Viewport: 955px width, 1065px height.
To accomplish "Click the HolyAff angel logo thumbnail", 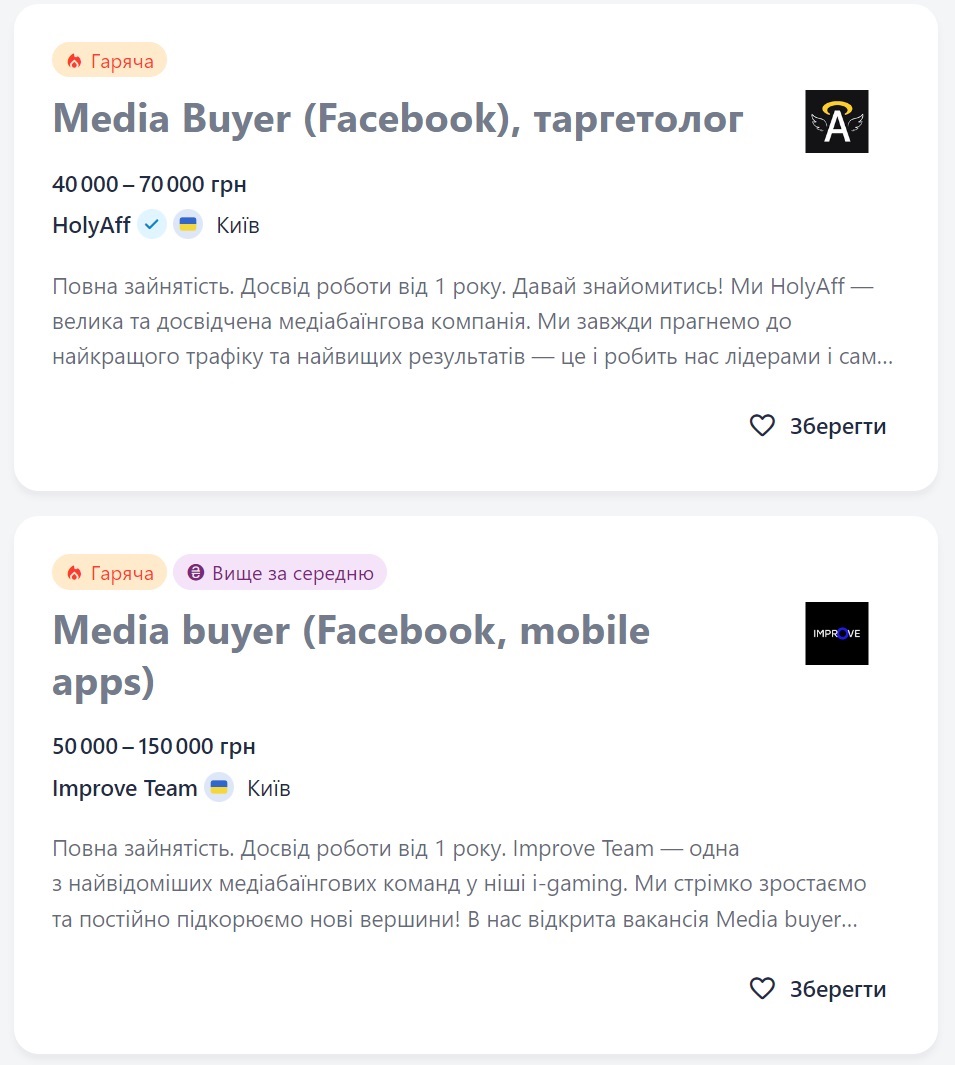I will (x=836, y=122).
